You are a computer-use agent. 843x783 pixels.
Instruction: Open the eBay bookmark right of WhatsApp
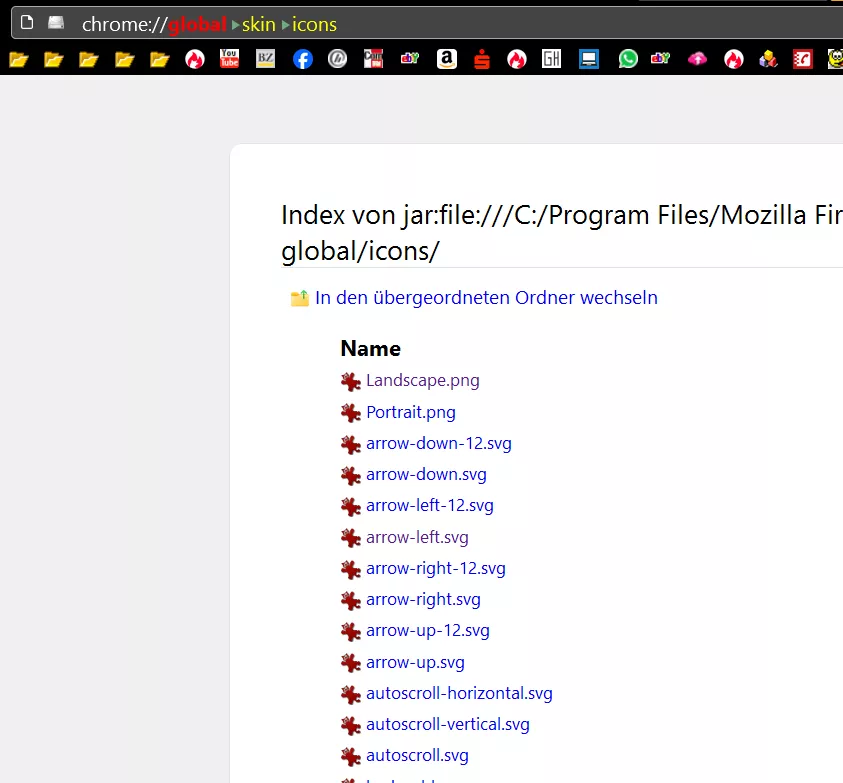(660, 59)
